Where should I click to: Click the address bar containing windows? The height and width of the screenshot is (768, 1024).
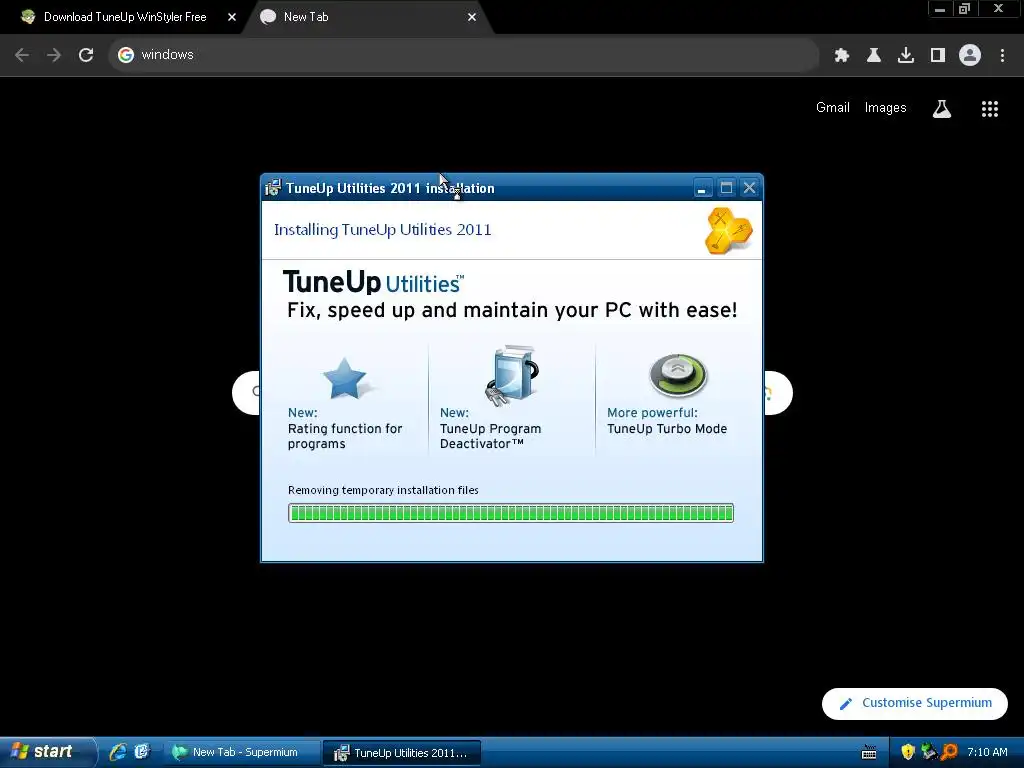click(464, 55)
